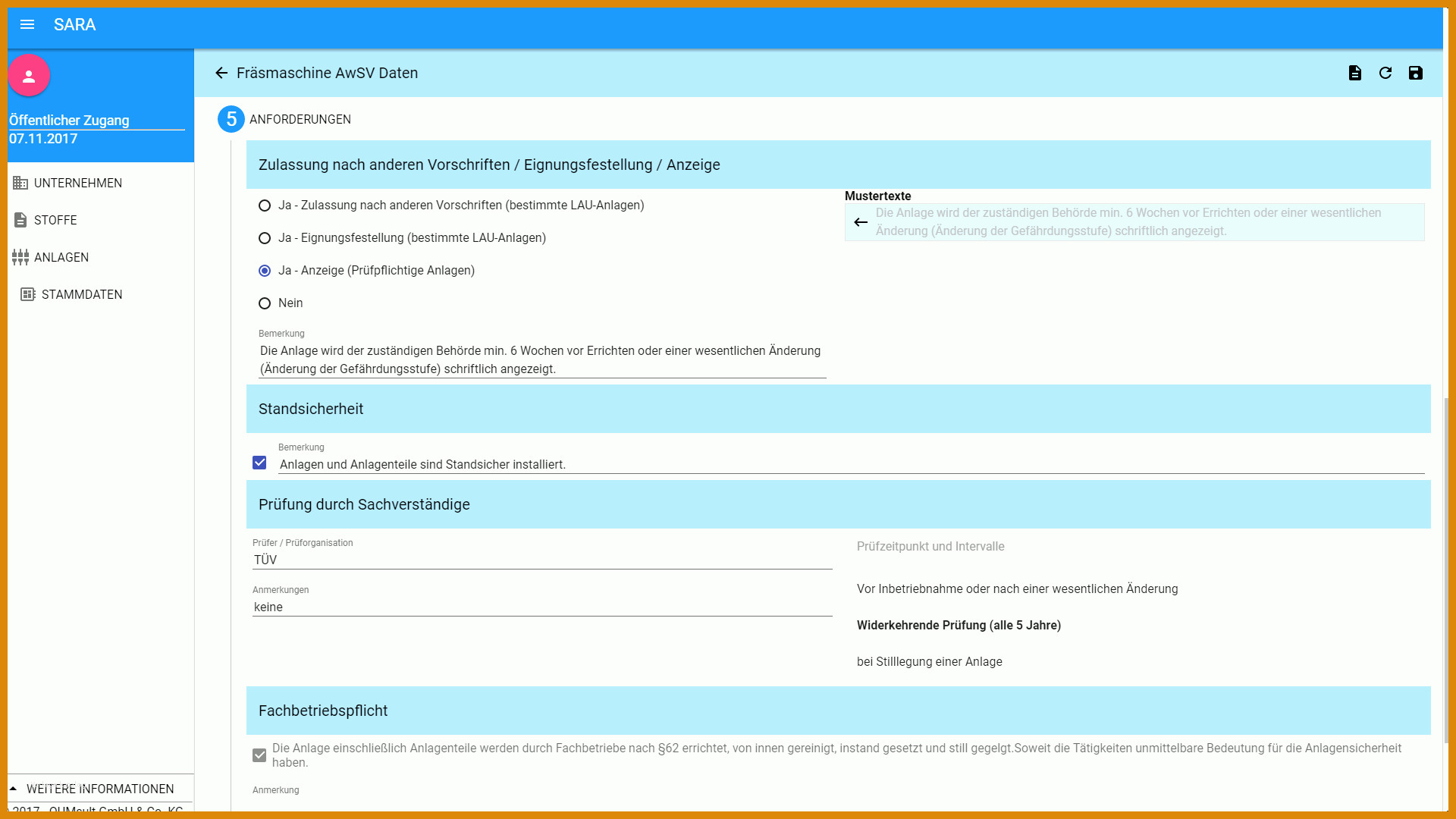Select Widerkehrende Prüfung (alle 5 Jahre)
The image size is (1456, 819).
pos(959,626)
